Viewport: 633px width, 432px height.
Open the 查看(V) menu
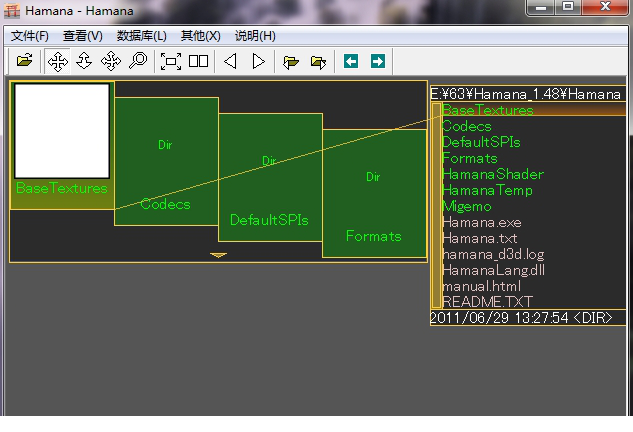coord(83,36)
